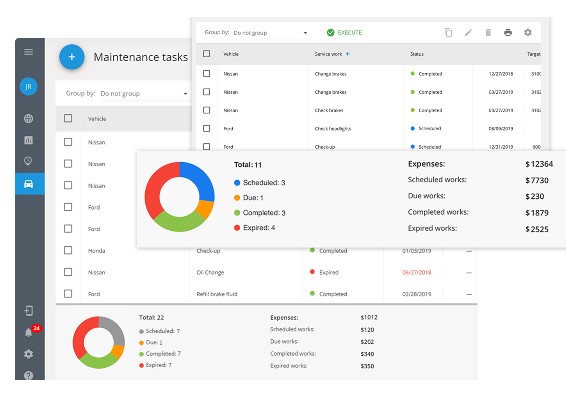
Task: Click the '$2525' expired works value
Action: click(537, 229)
